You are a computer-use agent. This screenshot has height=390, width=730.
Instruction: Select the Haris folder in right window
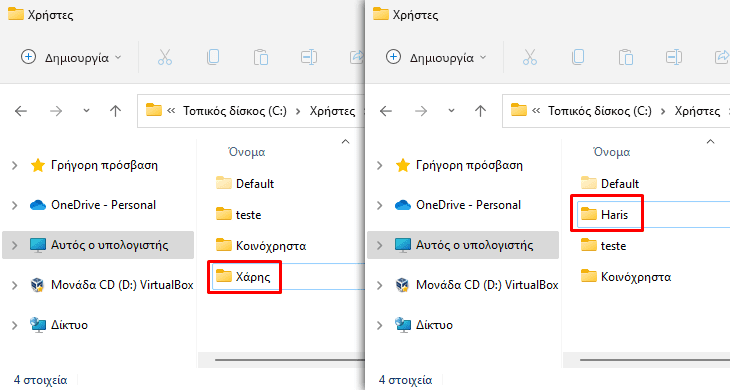click(615, 215)
